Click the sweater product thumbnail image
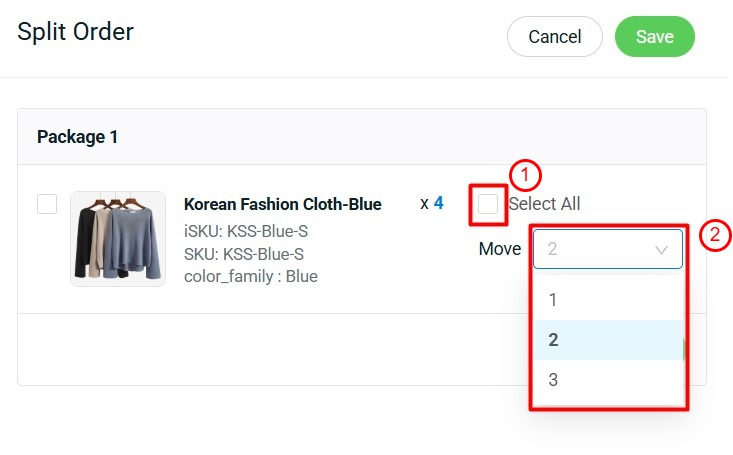Image resolution: width=733 pixels, height=455 pixels. pyautogui.click(x=118, y=239)
